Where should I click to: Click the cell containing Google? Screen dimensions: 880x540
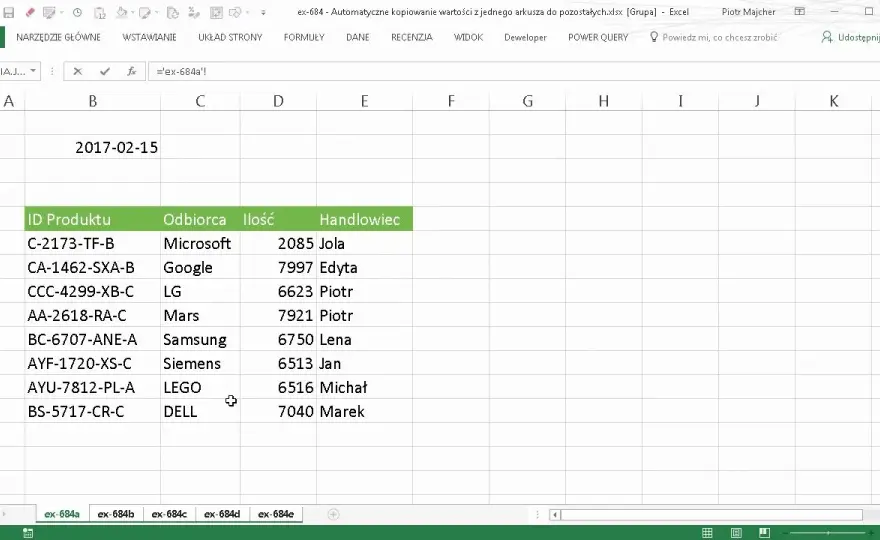[200, 267]
